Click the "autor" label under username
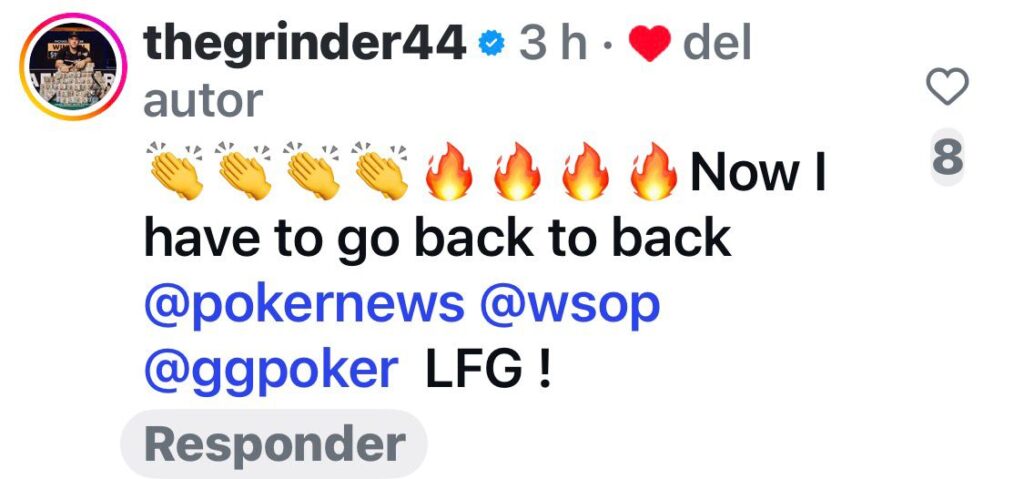 [x=203, y=101]
